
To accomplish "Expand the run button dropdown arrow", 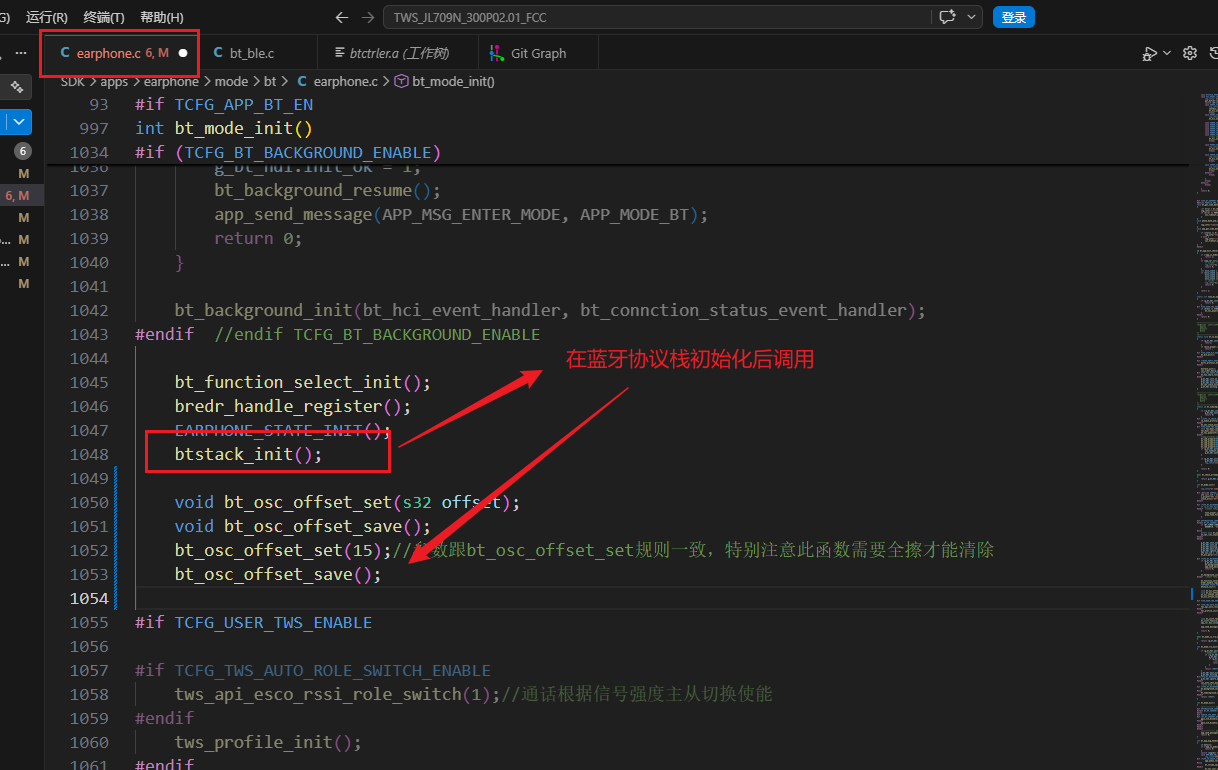I will 1167,53.
